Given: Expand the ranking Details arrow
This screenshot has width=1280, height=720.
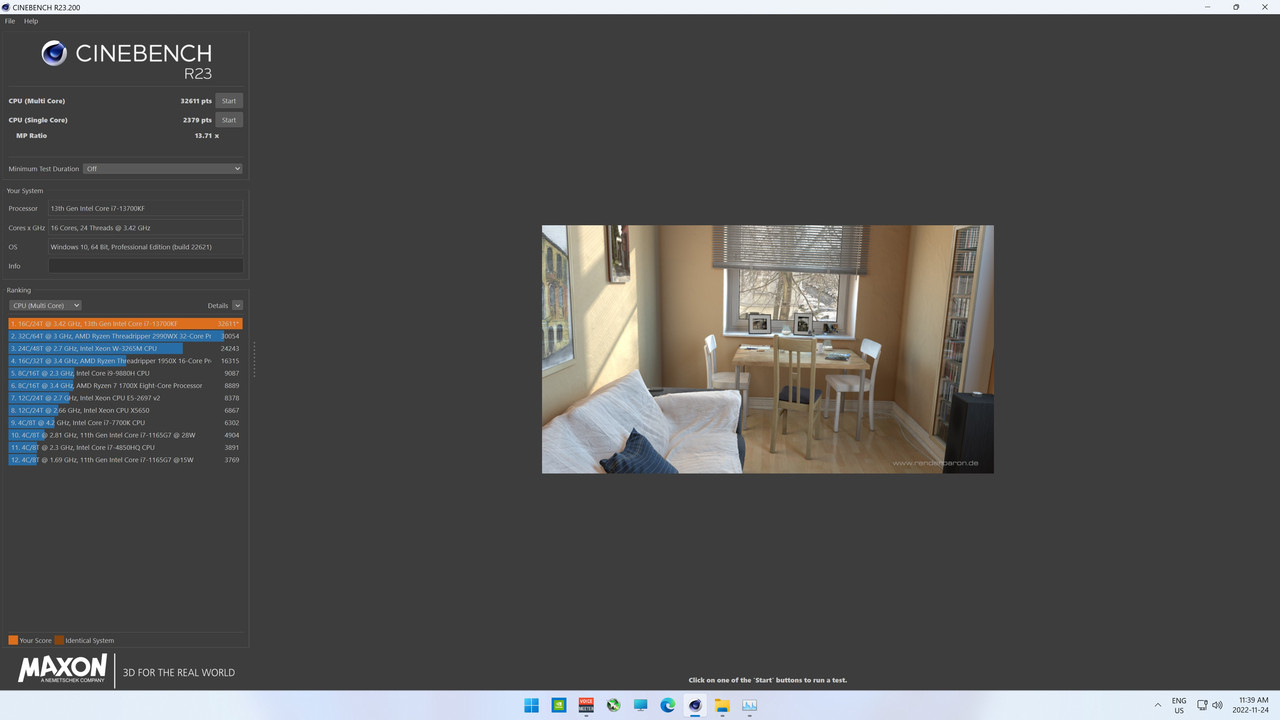Looking at the screenshot, I should 237,305.
